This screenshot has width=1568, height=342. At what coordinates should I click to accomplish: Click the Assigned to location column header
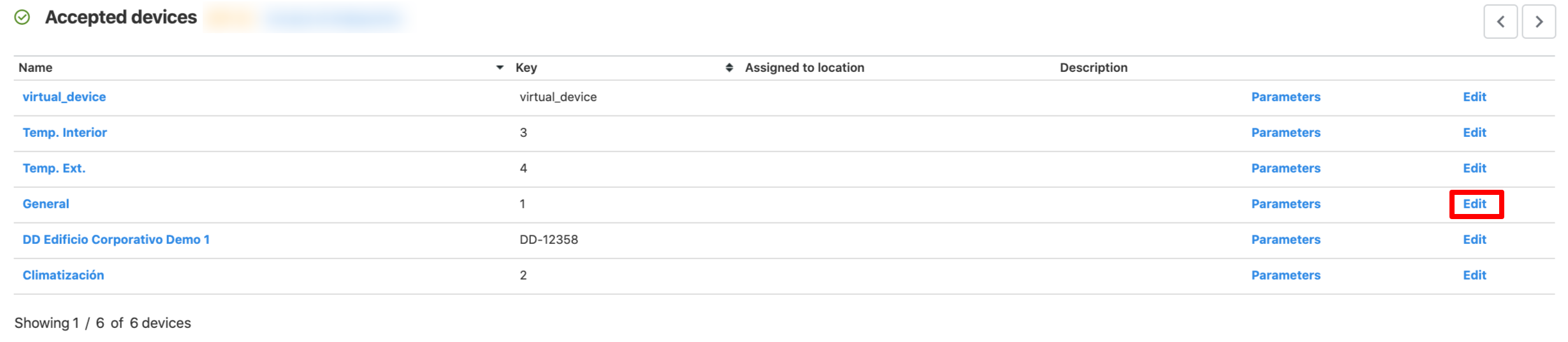tap(804, 68)
